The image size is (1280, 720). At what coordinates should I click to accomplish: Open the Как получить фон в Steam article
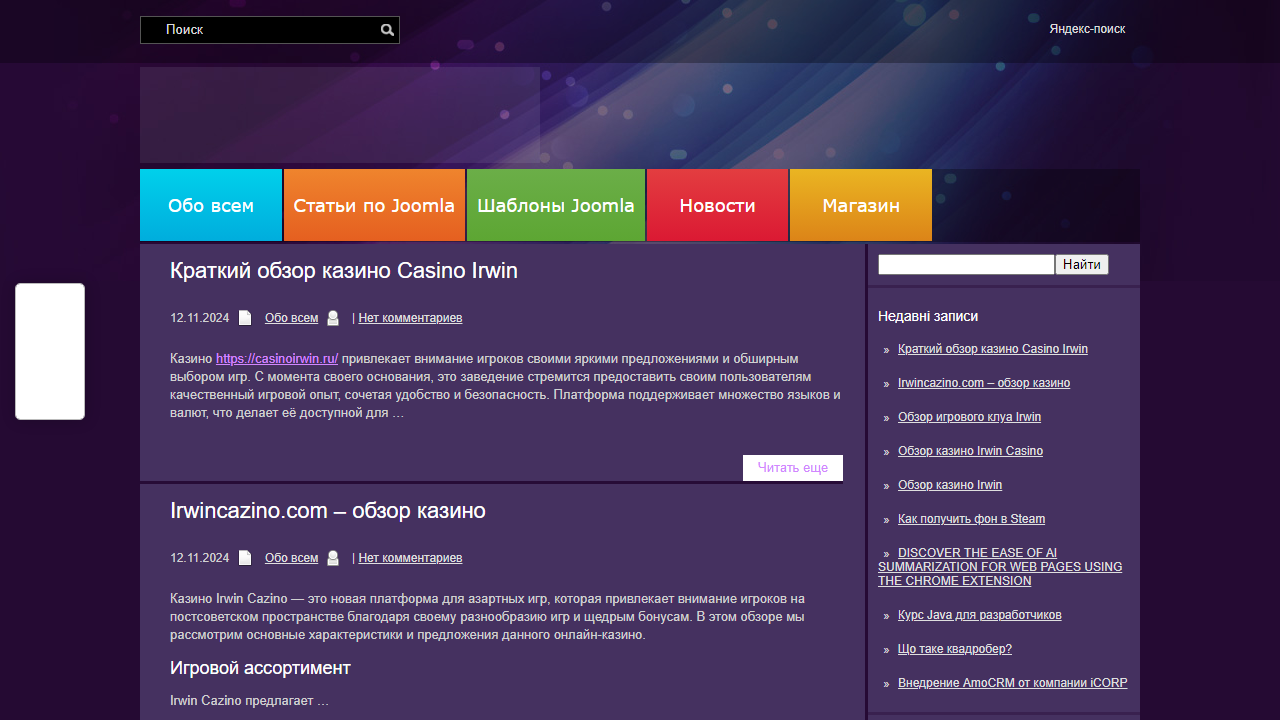click(x=971, y=518)
